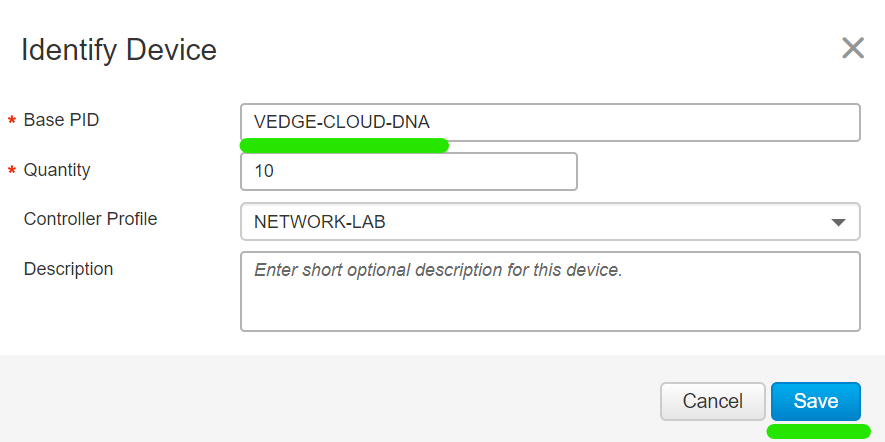Click the green highlight under Base PID field
The image size is (885, 442).
coord(344,146)
